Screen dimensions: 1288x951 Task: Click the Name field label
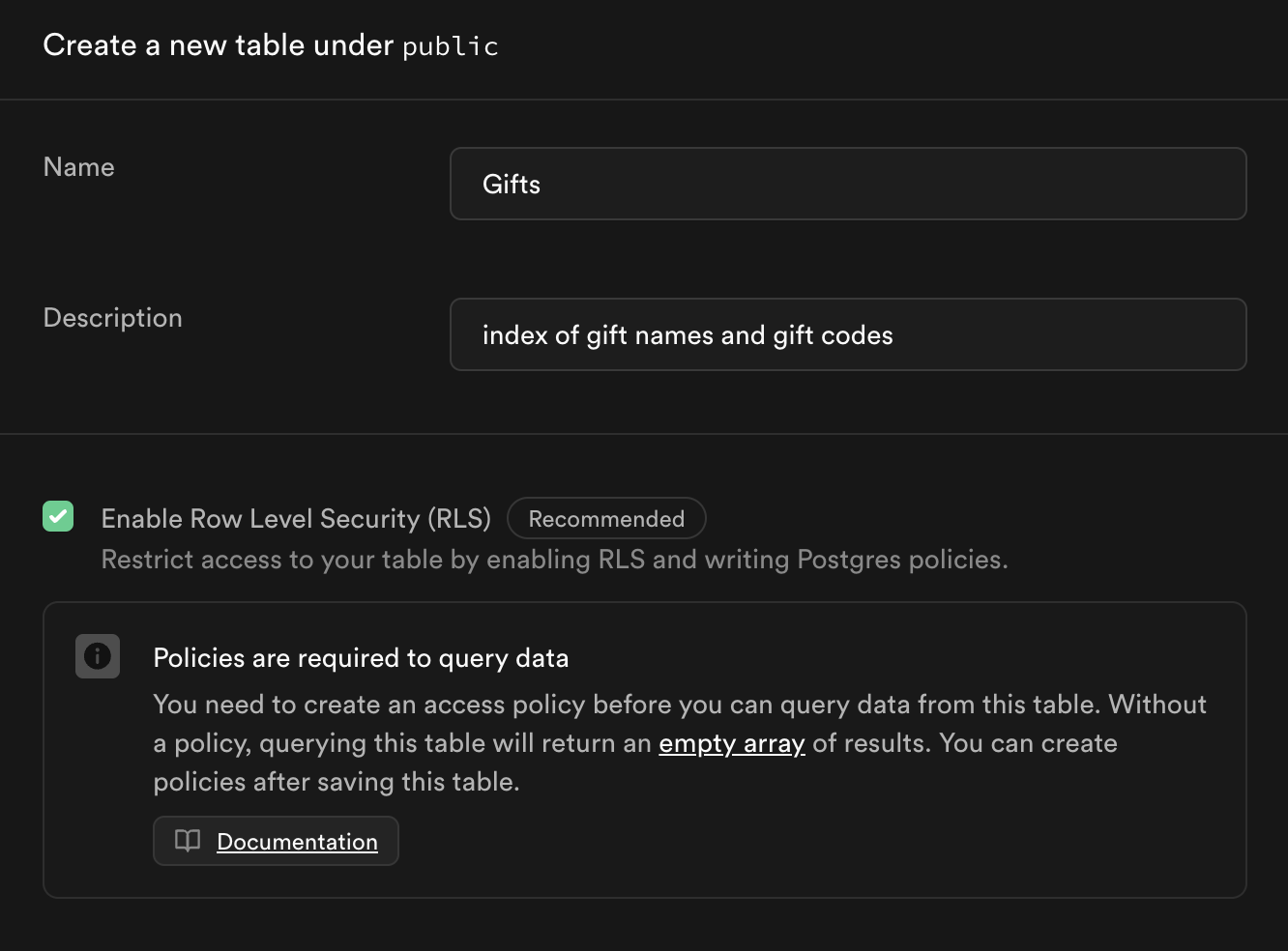[x=79, y=167]
